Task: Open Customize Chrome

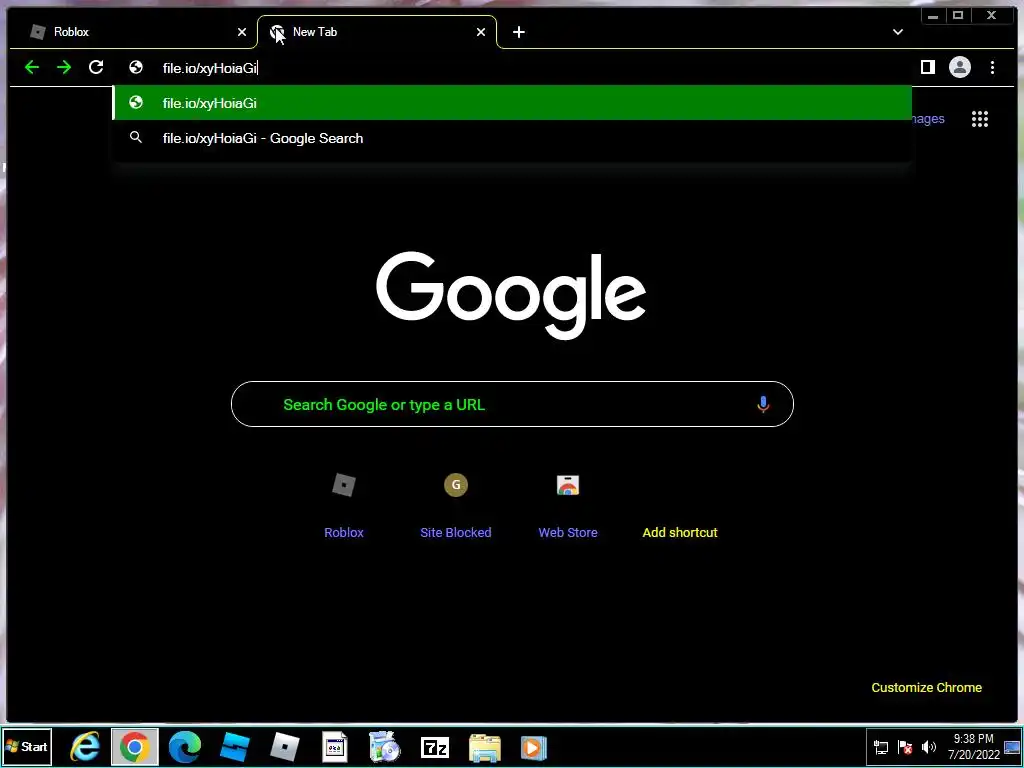Action: (x=926, y=687)
